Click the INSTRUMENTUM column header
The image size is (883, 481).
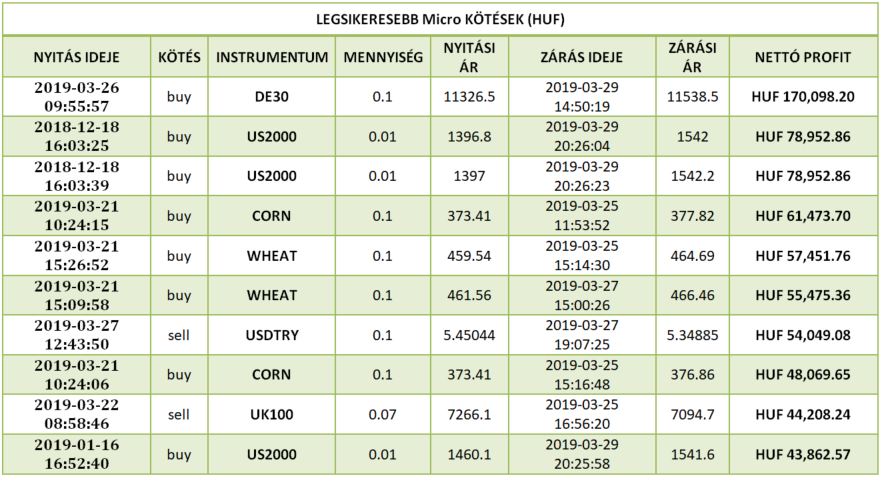point(271,58)
